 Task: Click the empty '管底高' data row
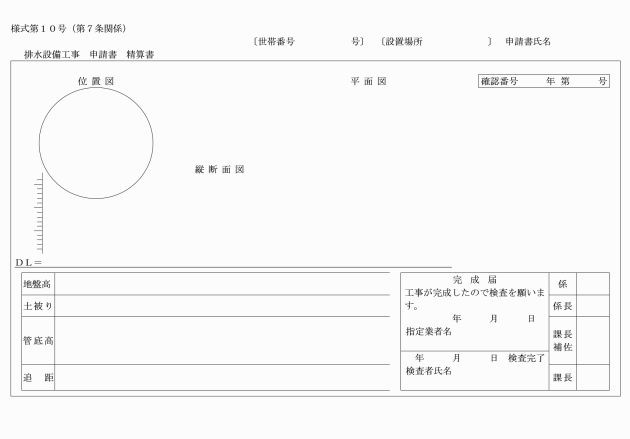(x=222, y=341)
